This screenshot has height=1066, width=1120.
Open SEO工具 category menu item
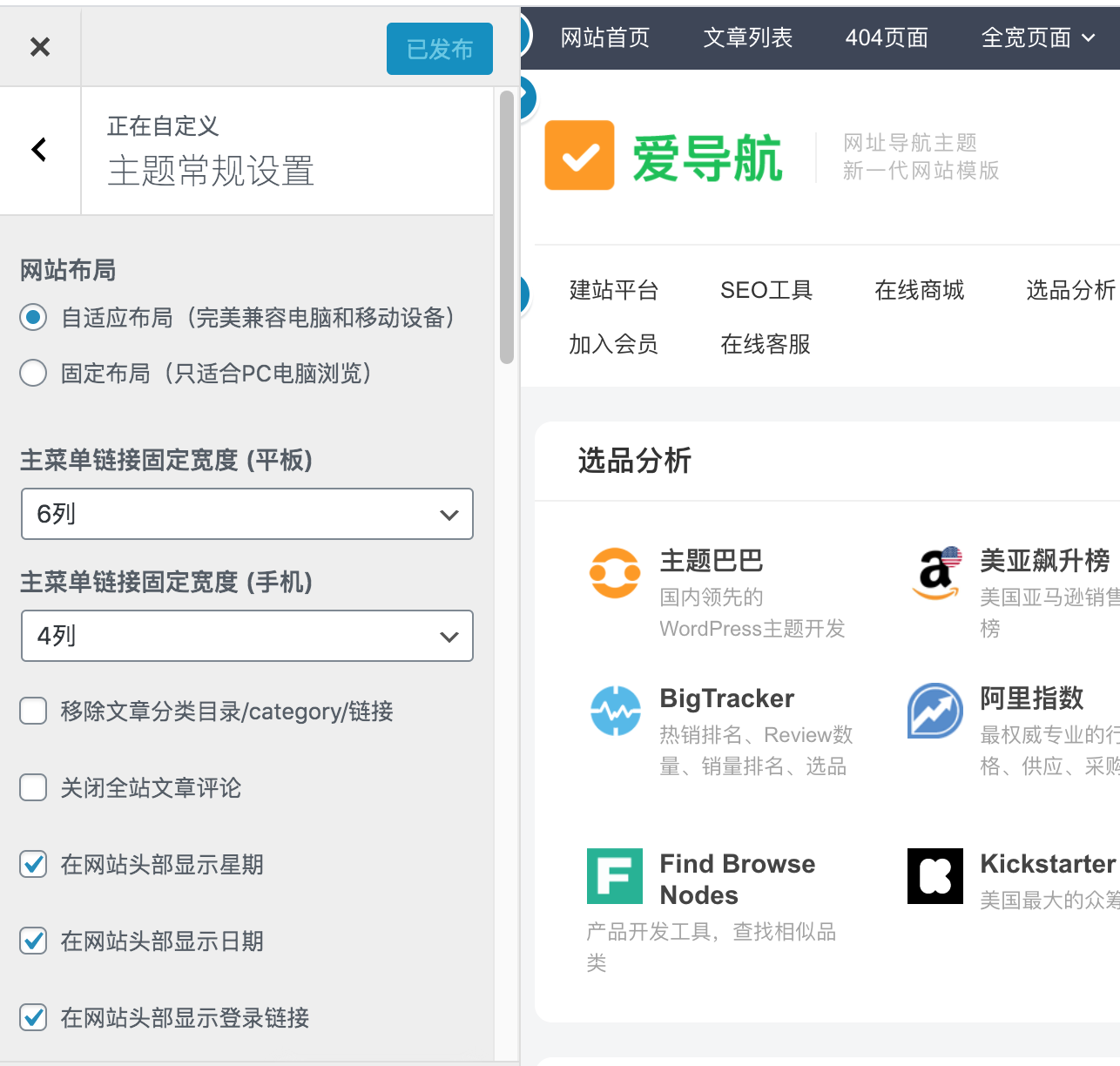tap(766, 290)
